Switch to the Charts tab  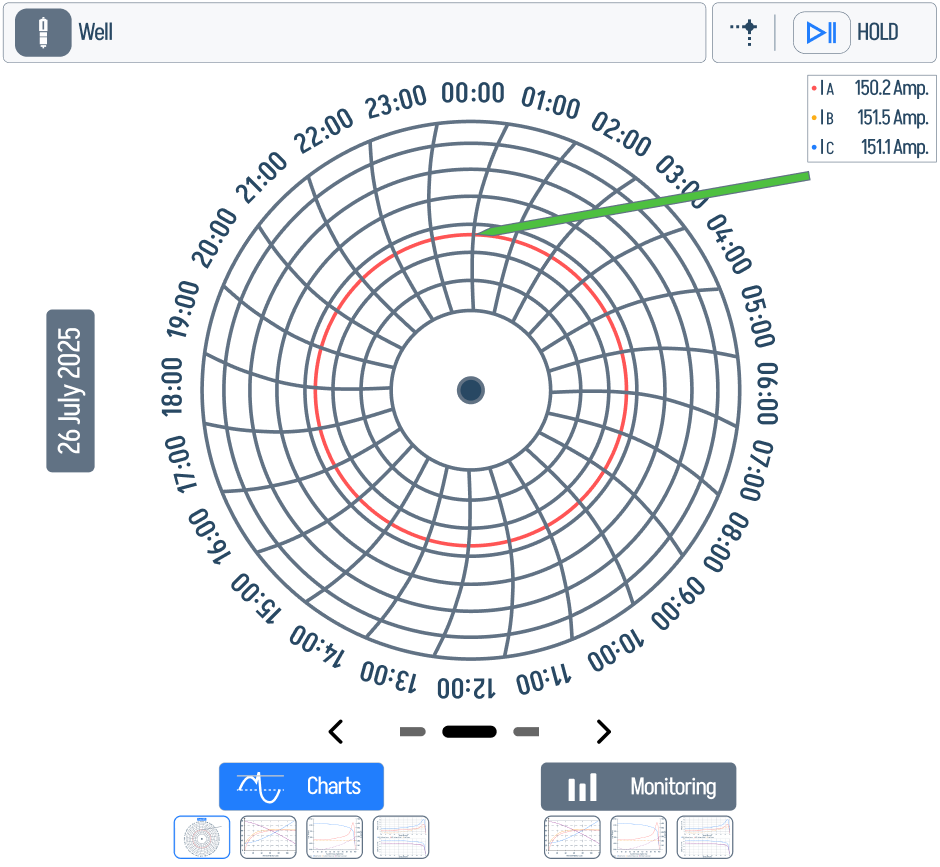[x=301, y=786]
